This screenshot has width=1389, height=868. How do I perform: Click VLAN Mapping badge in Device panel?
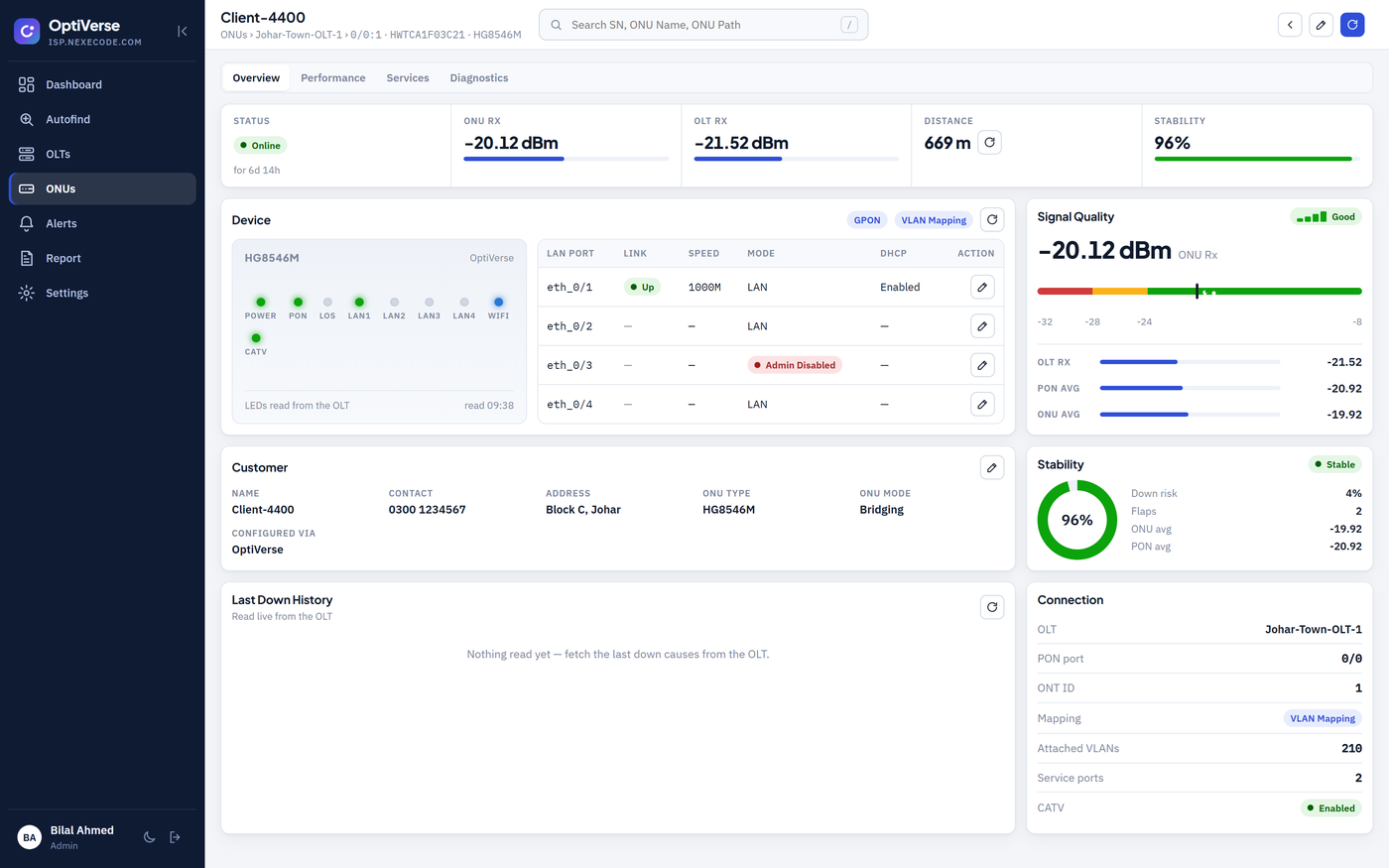tap(934, 220)
